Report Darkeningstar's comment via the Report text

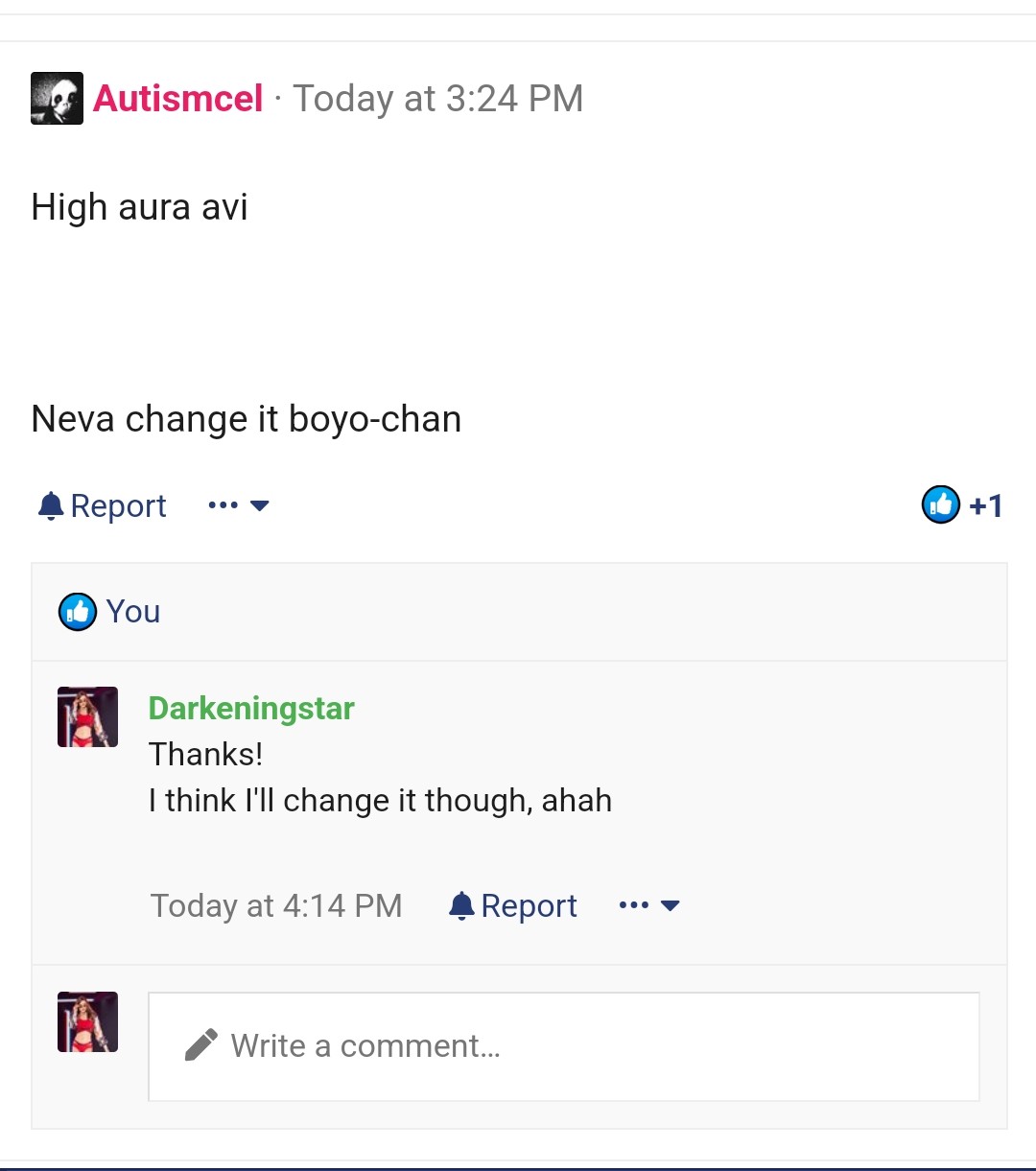pos(529,905)
